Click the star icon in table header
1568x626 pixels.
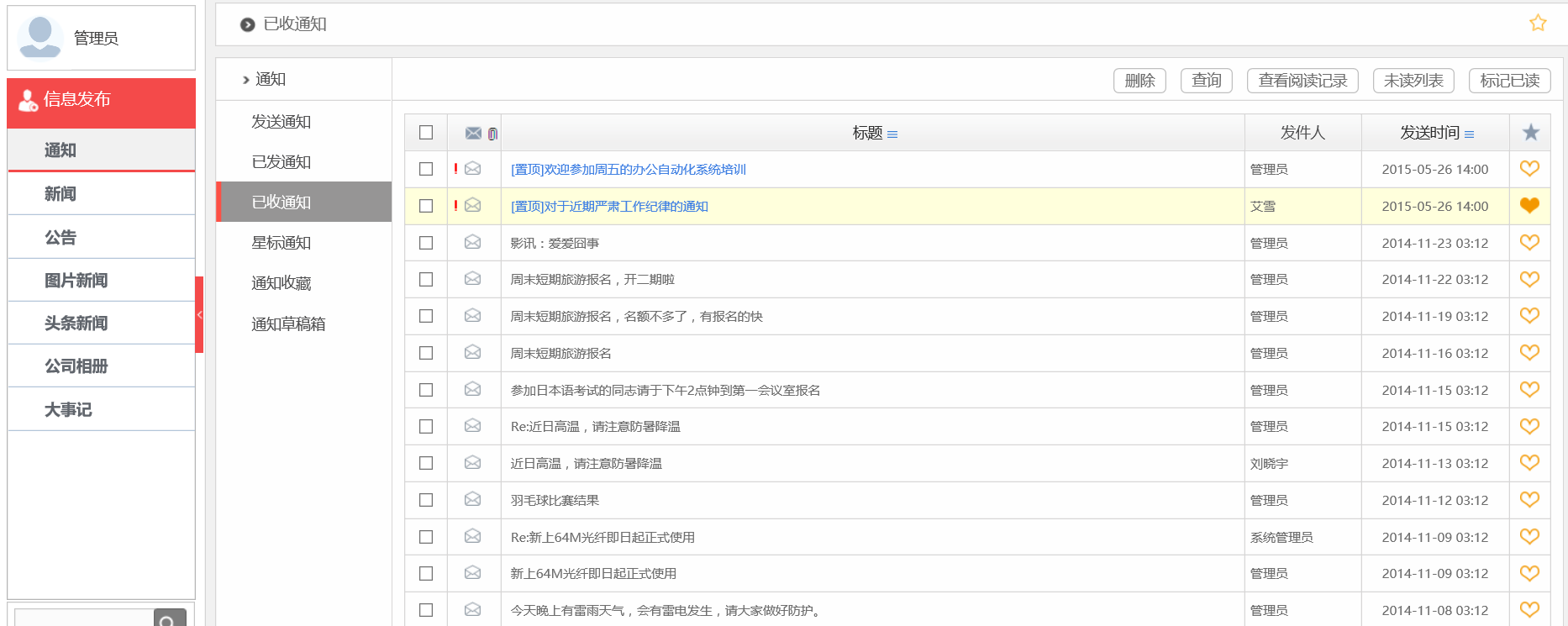pyautogui.click(x=1530, y=133)
